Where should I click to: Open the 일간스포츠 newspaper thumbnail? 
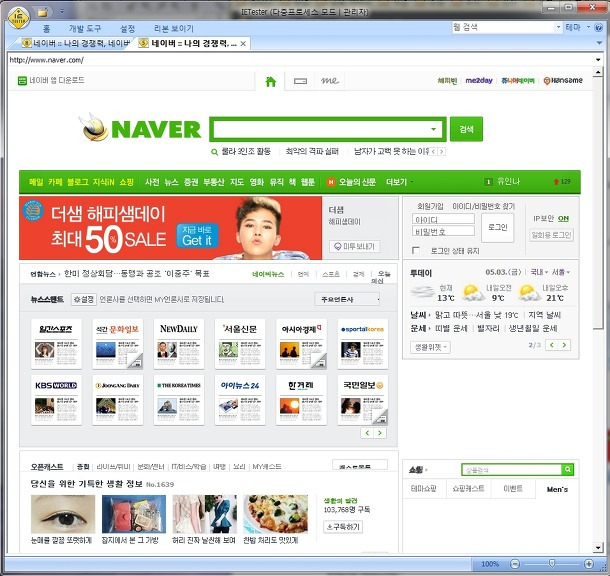tap(56, 343)
